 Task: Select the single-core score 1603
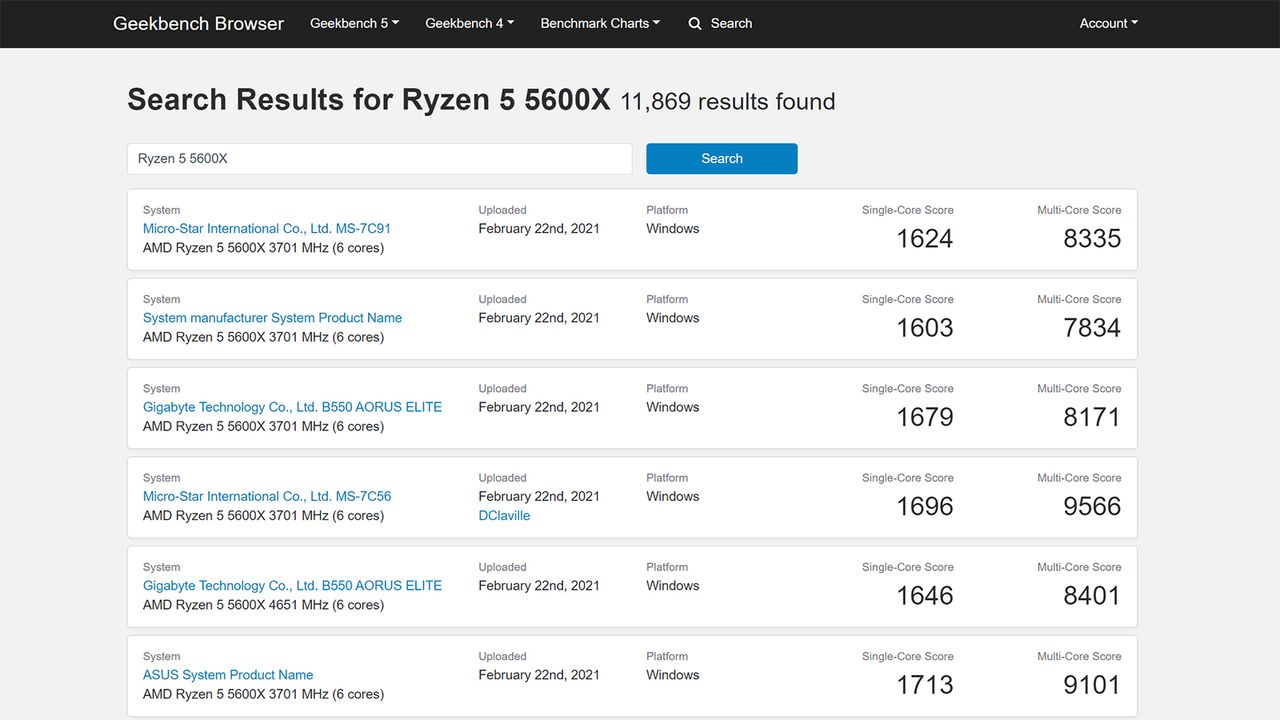[x=925, y=327]
